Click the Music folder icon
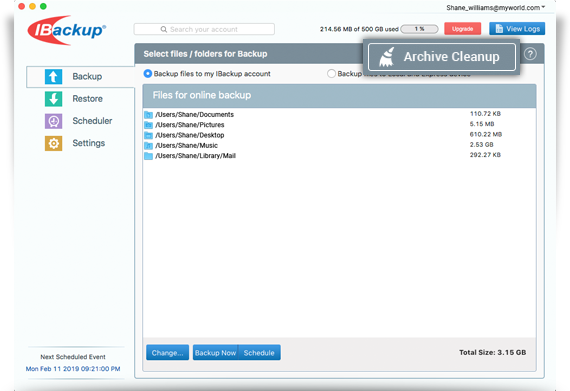Viewport: 570px width, 391px height. coord(148,146)
